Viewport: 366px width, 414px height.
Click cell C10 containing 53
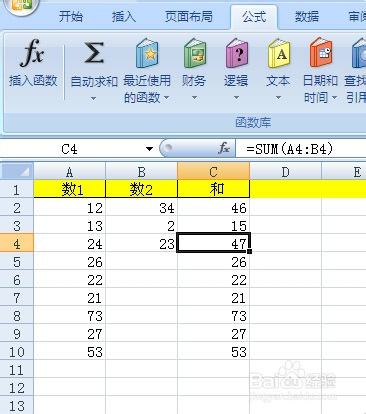214,352
